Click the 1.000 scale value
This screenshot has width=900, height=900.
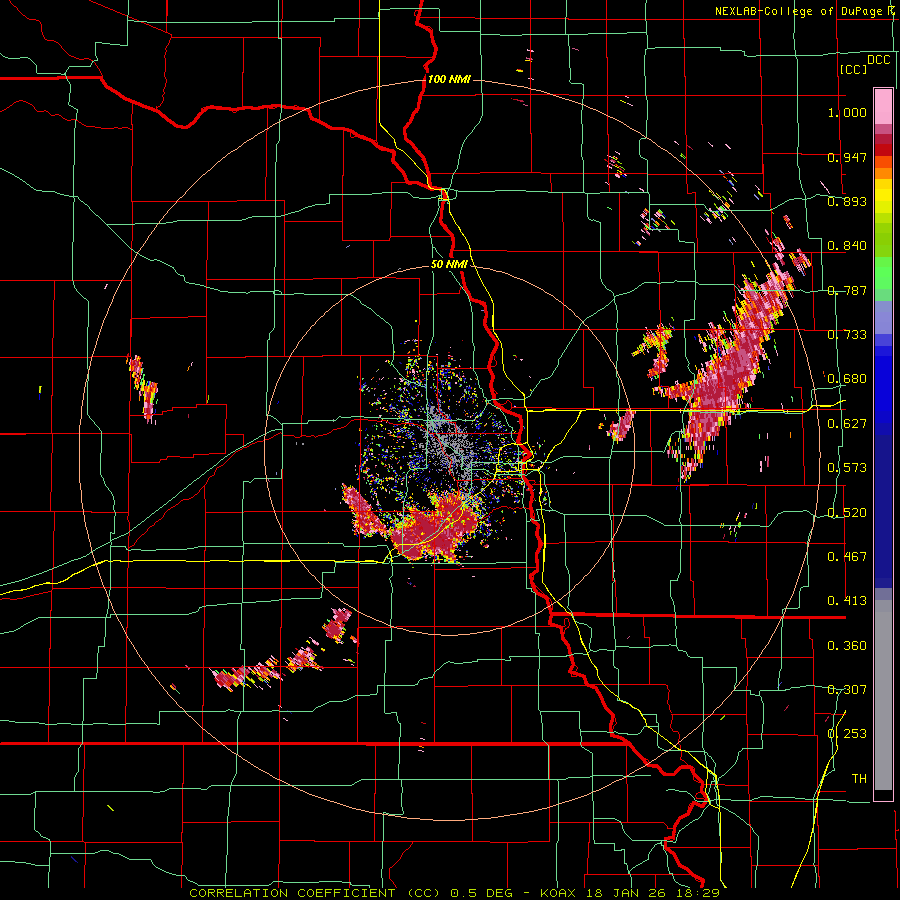[x=847, y=112]
